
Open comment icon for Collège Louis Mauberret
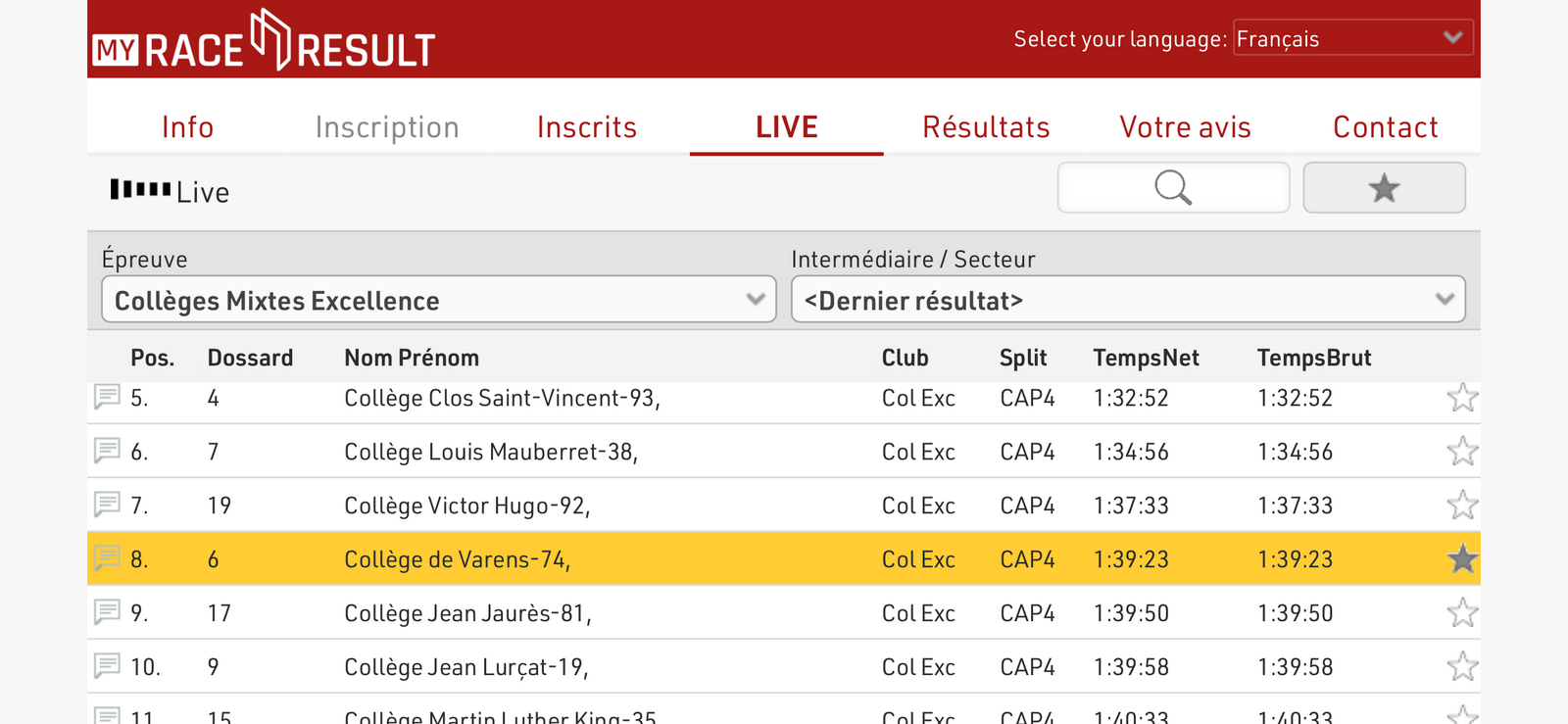(x=107, y=451)
